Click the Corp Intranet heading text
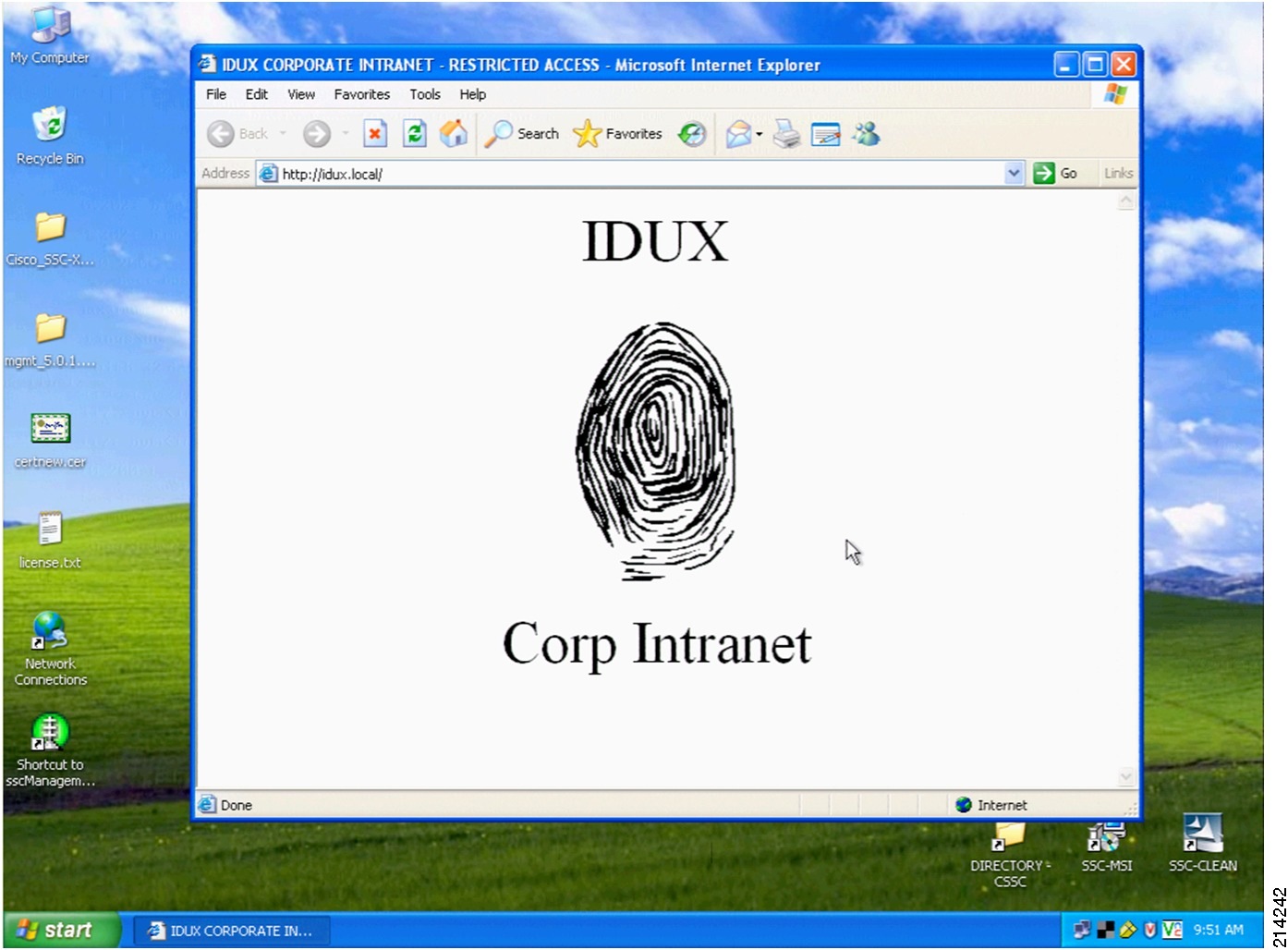Image resolution: width=1288 pixels, height=950 pixels. [x=656, y=645]
